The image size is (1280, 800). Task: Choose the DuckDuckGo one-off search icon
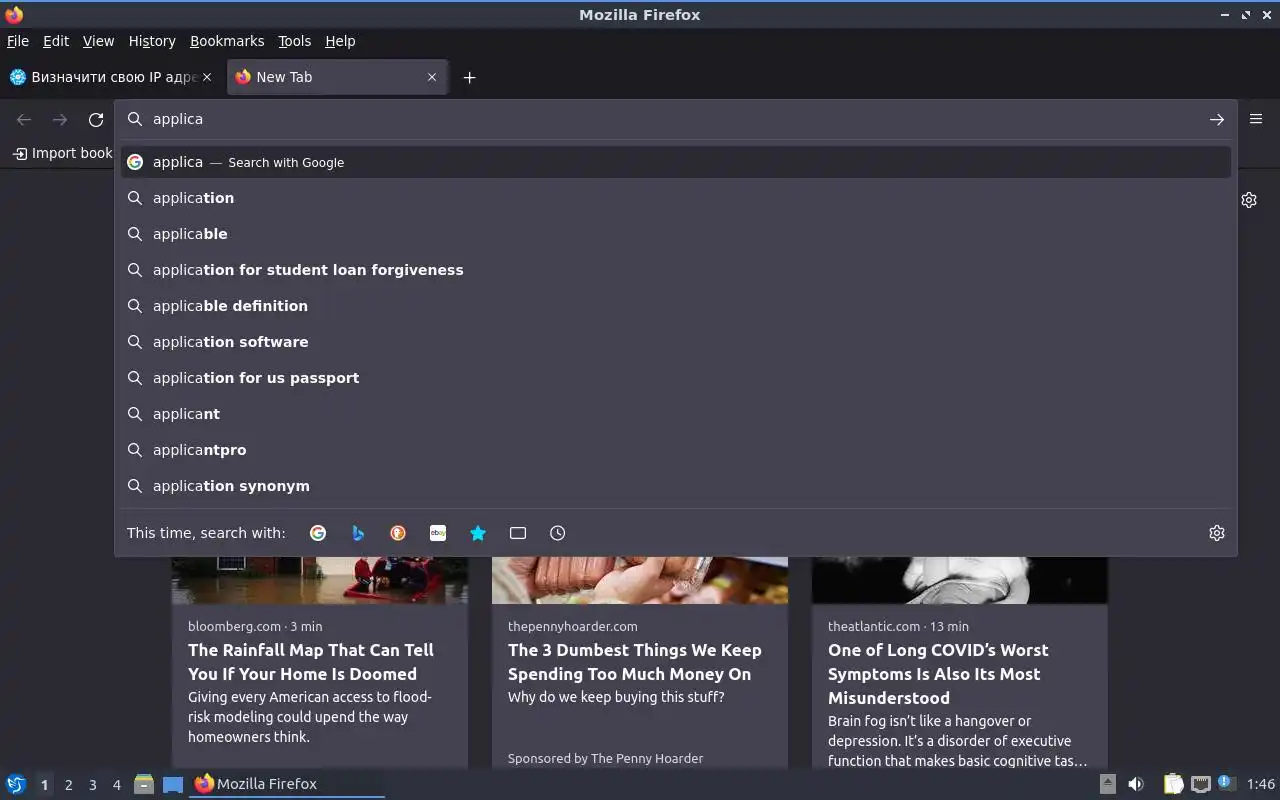[398, 533]
